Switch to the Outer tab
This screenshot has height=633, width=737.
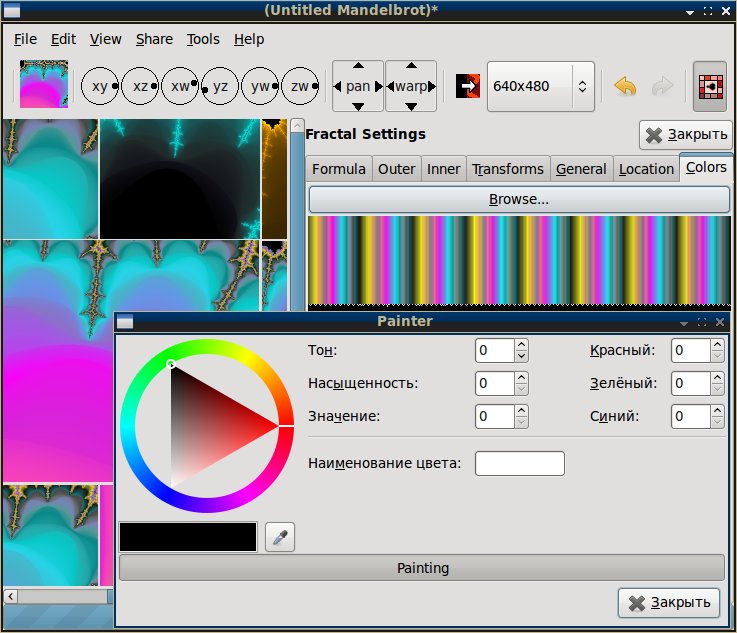[x=396, y=169]
